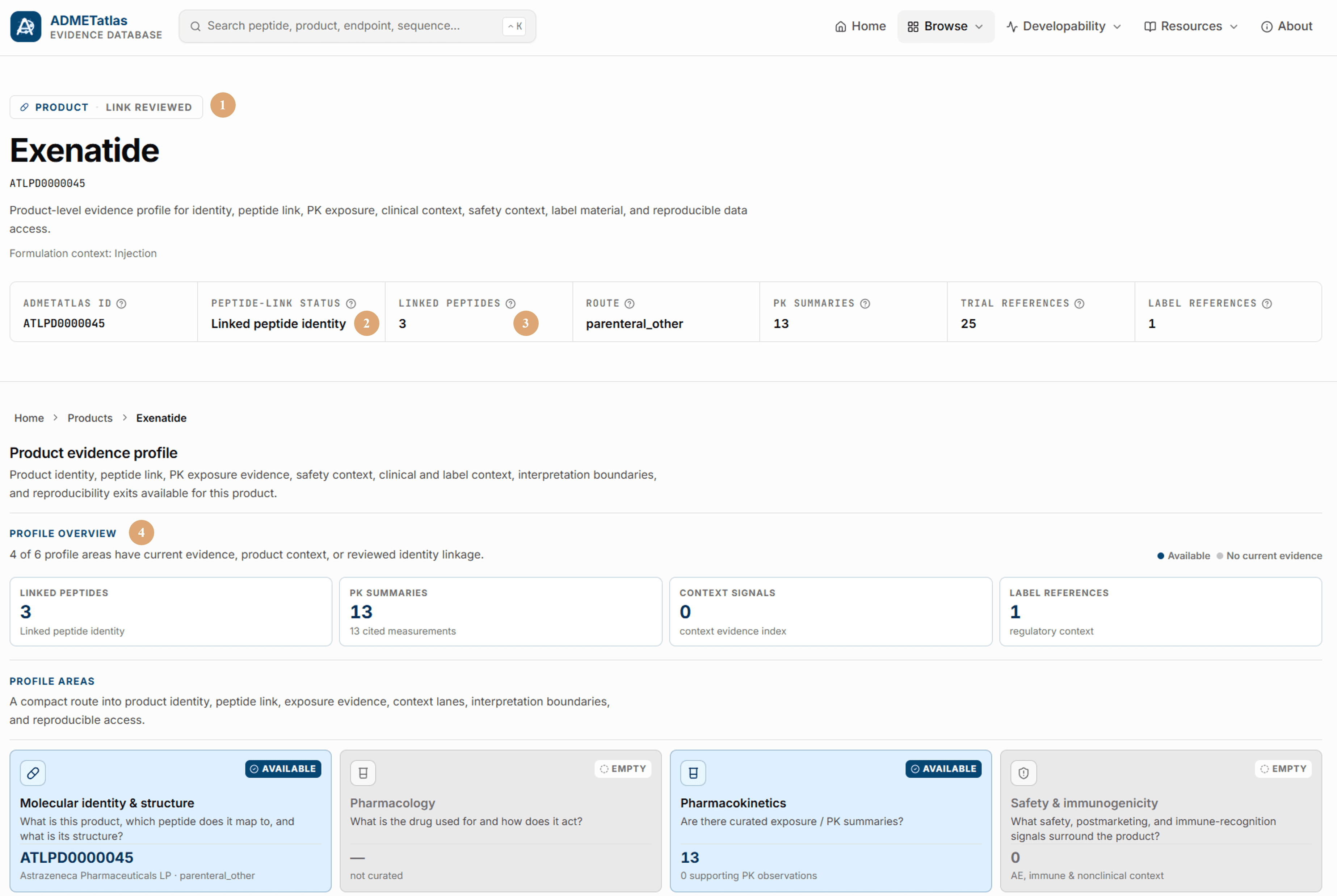This screenshot has width=1337, height=896.
Task: Click the Safety & immunogenicity shield icon
Action: pyautogui.click(x=1023, y=773)
